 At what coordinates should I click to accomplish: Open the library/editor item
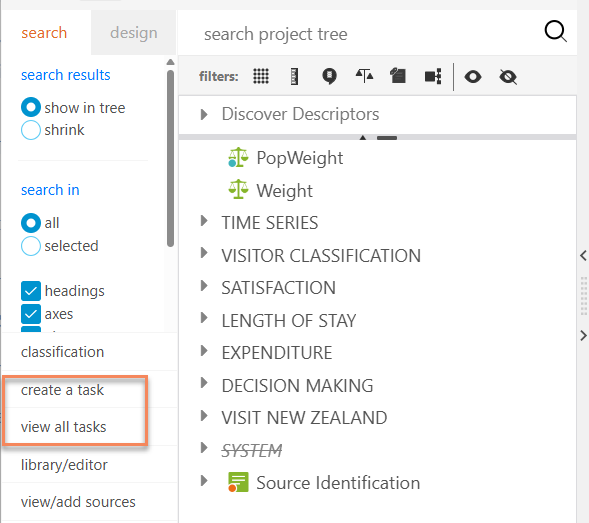64,465
